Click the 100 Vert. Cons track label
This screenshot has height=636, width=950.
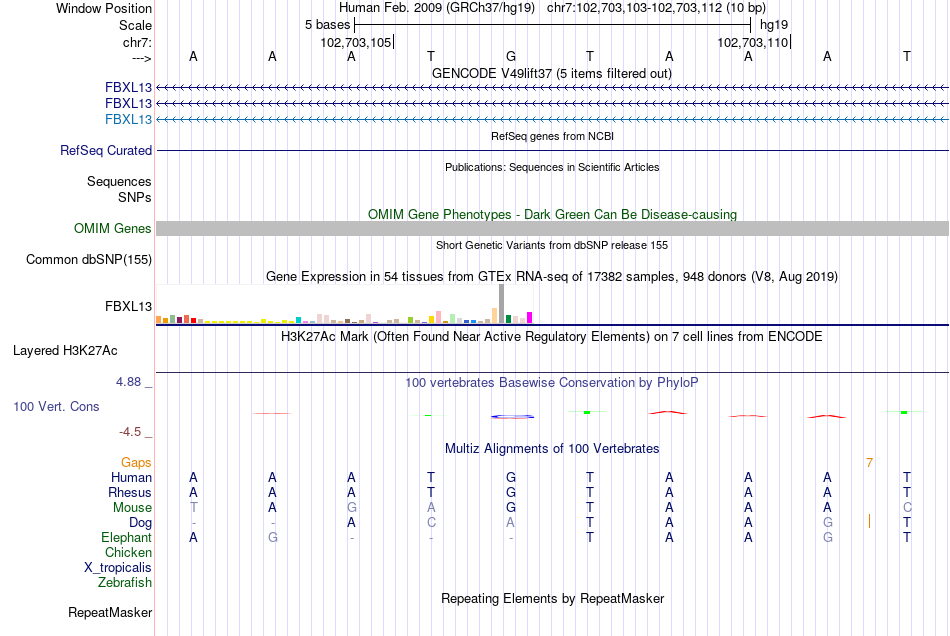[56, 406]
